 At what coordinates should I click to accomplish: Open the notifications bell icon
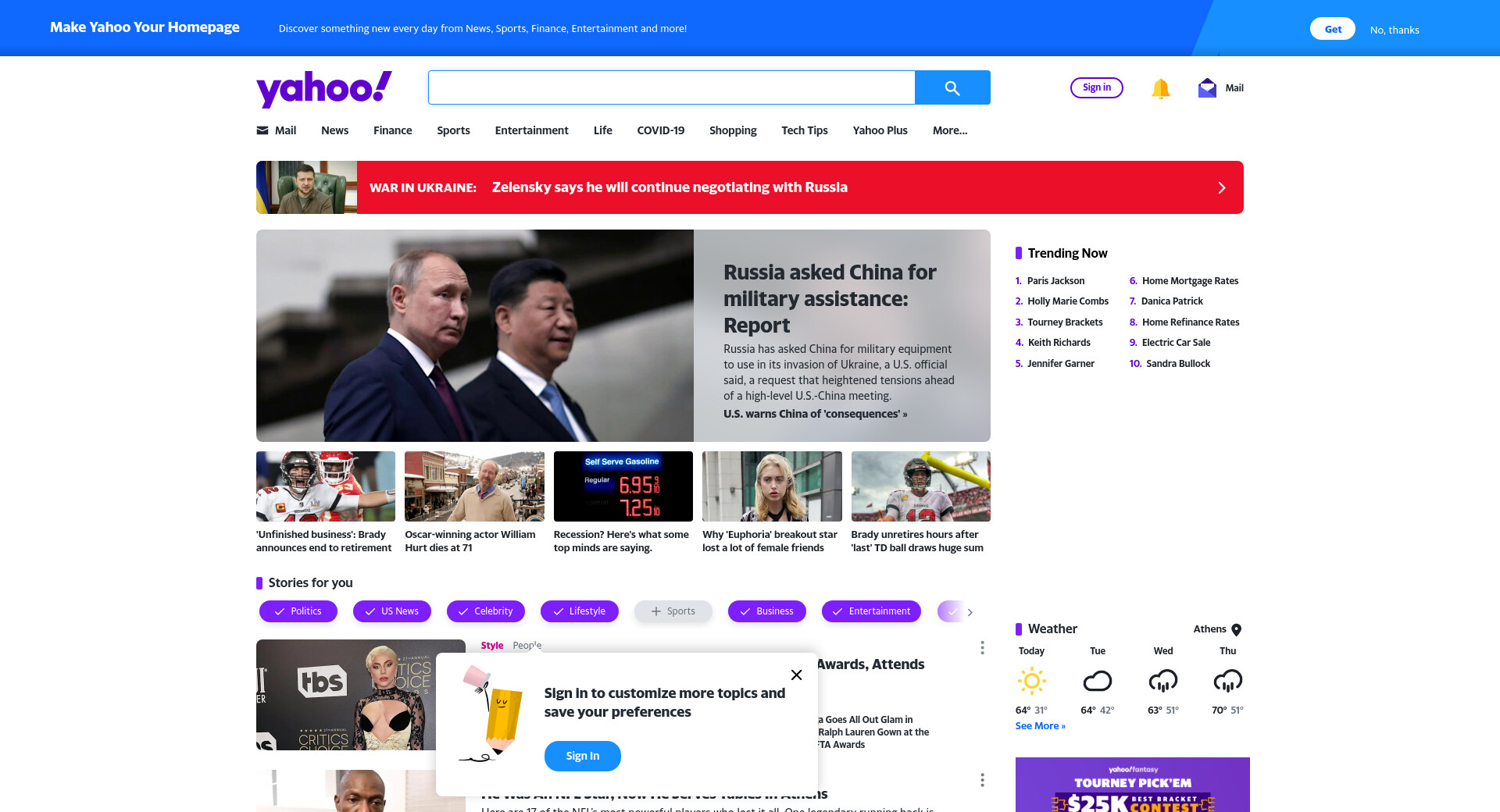click(x=1160, y=88)
